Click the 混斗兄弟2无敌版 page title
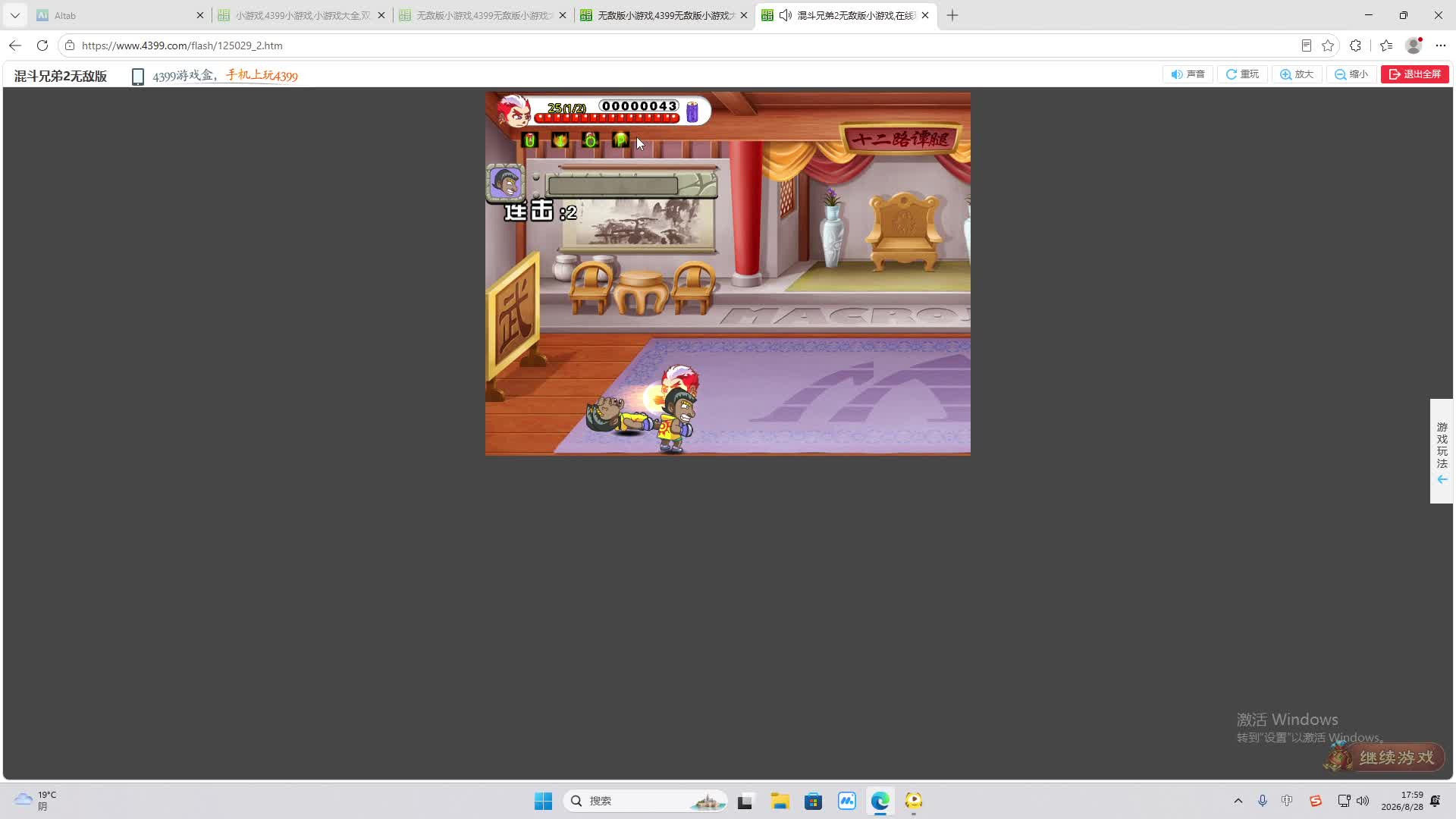The image size is (1456, 819). click(x=61, y=76)
